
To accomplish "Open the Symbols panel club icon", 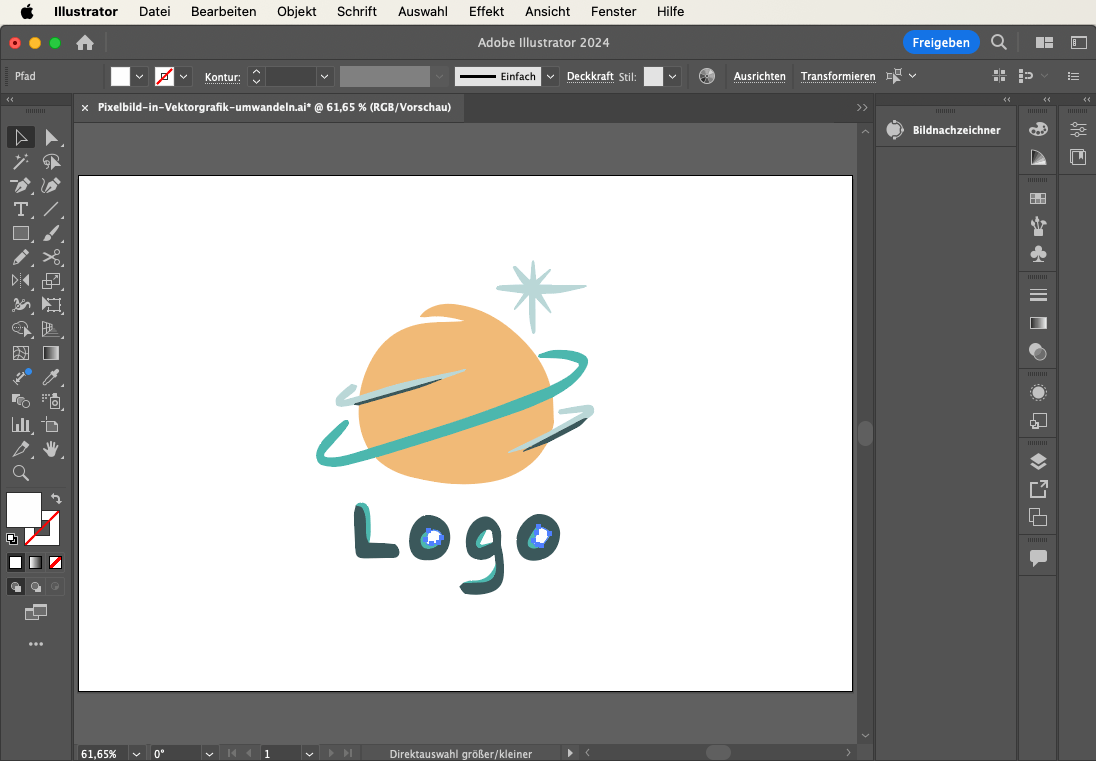I will (x=1038, y=254).
